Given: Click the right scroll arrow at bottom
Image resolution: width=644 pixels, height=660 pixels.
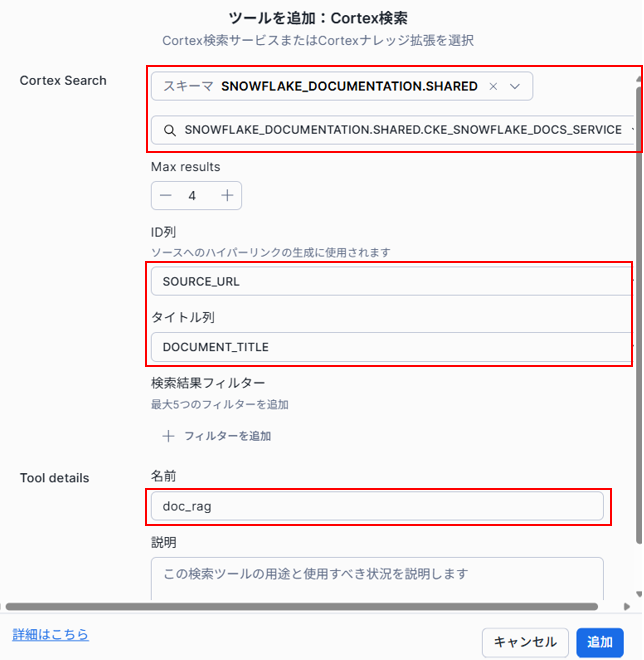Looking at the screenshot, I should (626, 606).
